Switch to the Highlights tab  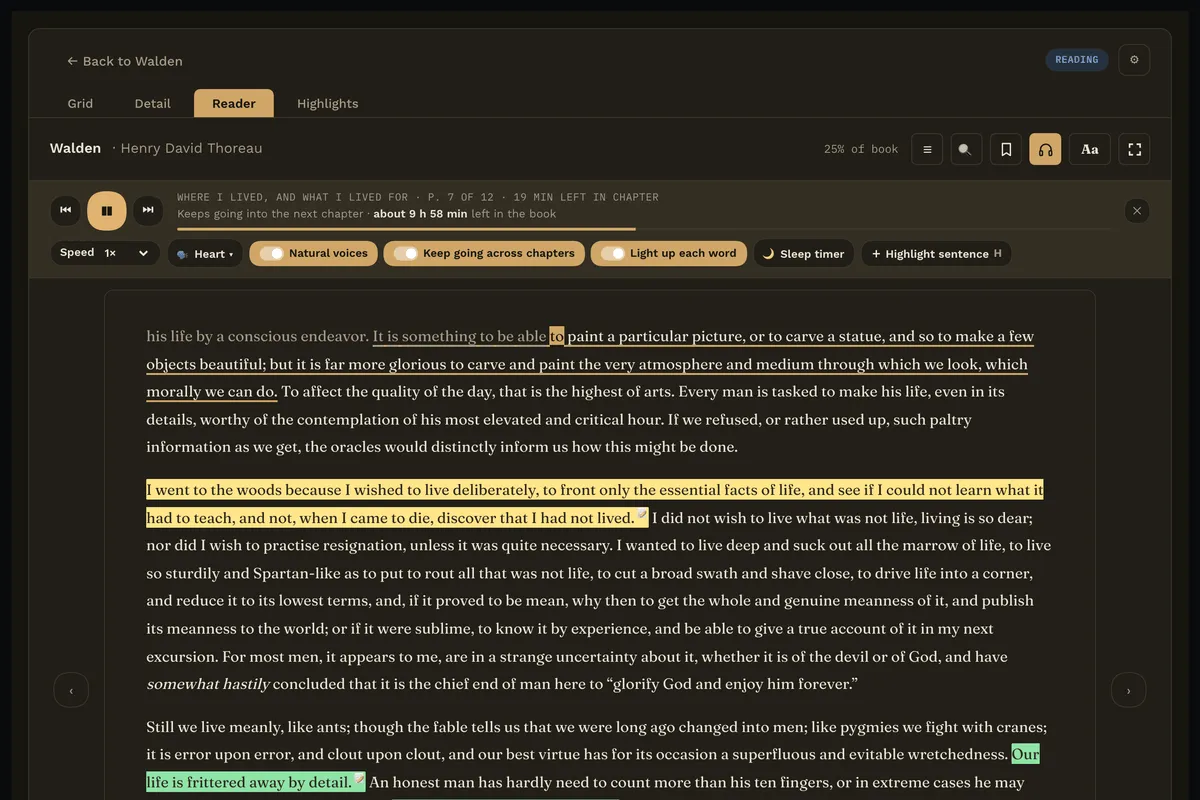[327, 103]
